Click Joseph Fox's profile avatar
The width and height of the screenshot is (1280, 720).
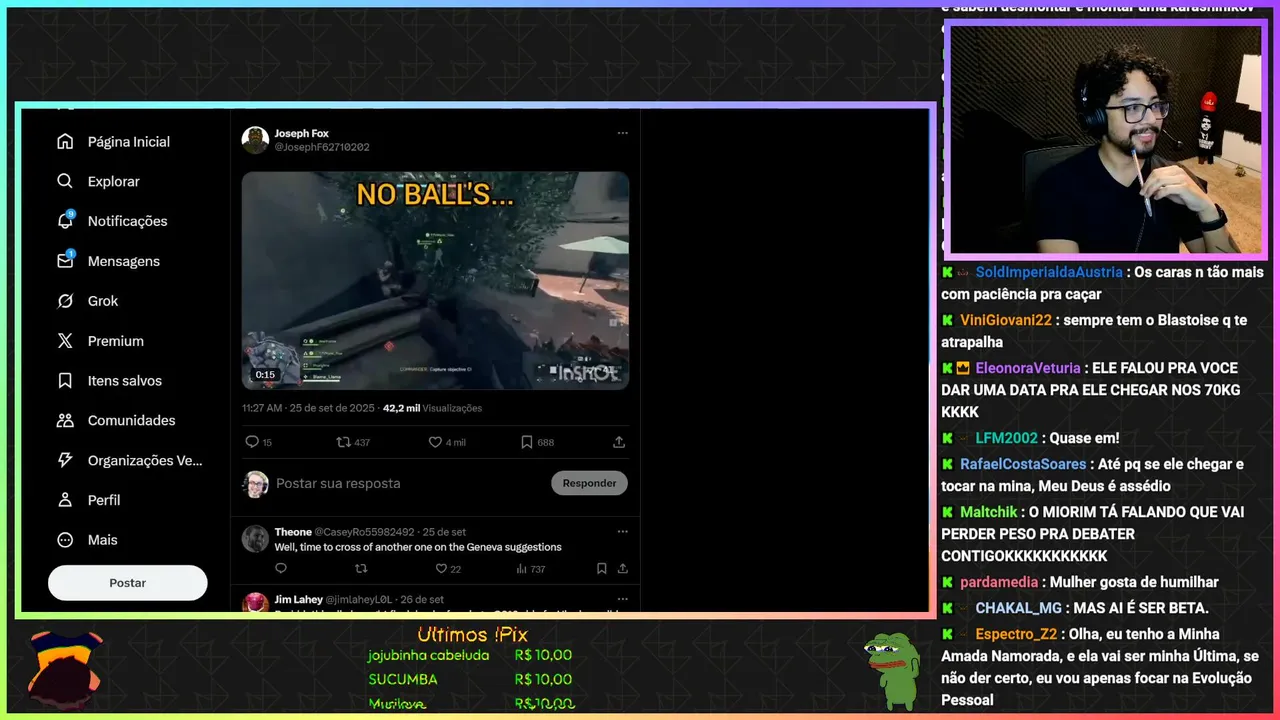(x=255, y=140)
